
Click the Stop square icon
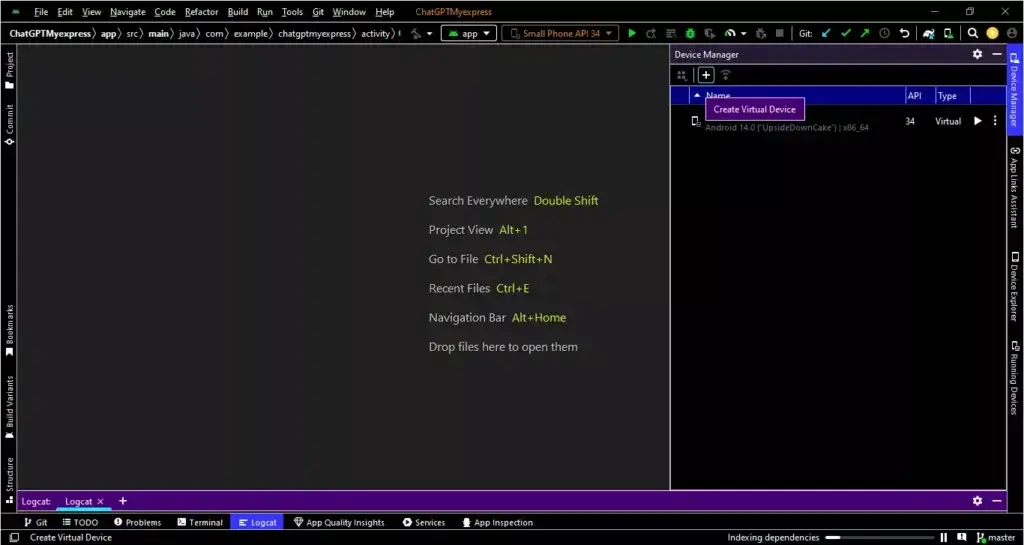click(x=780, y=33)
